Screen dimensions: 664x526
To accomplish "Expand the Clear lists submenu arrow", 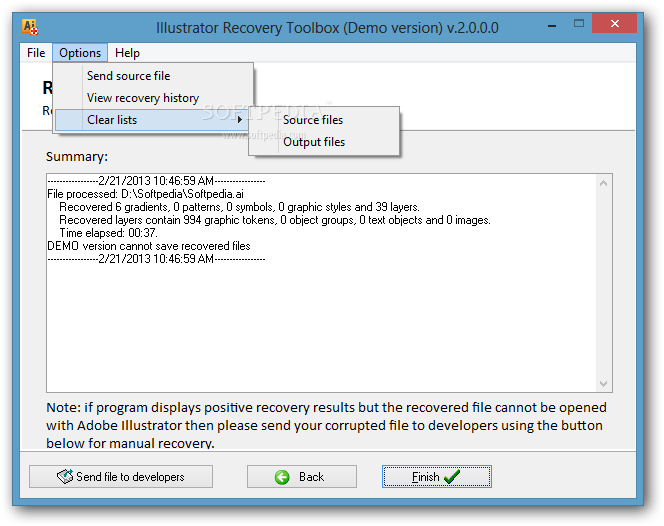I will pyautogui.click(x=240, y=120).
